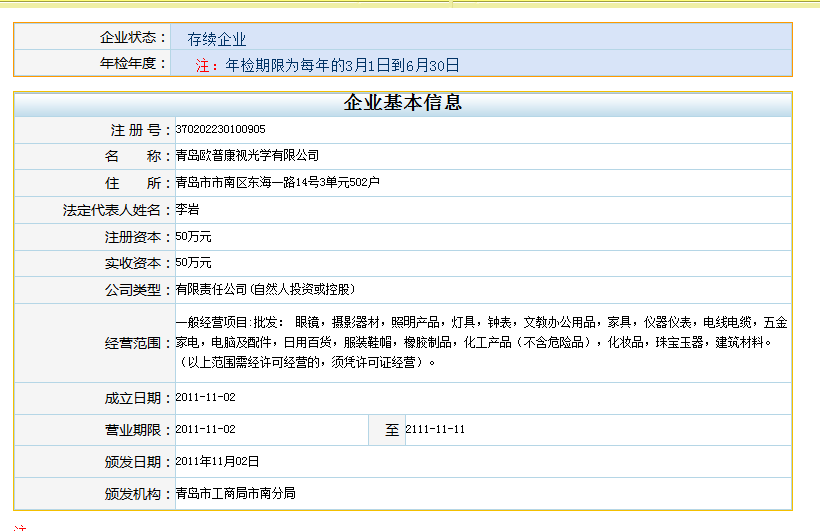Click the 实收资本 label
Image resolution: width=820 pixels, height=531 pixels.
138,264
